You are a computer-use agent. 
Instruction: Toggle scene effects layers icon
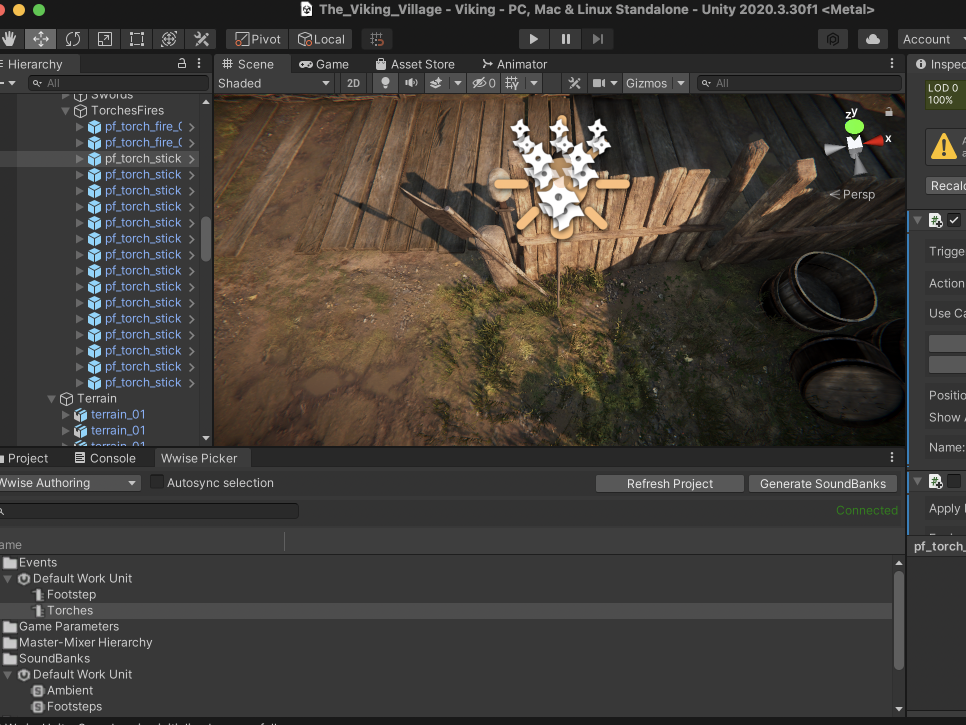pos(436,83)
